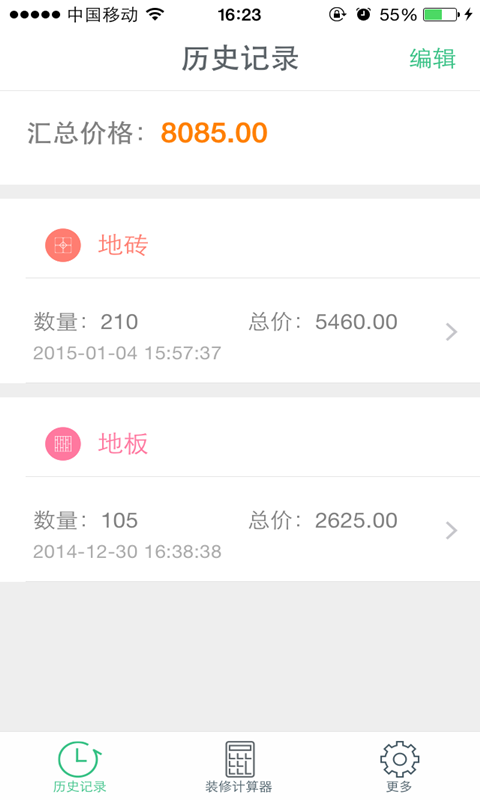
Task: Tap the 编辑 edit button
Action: click(x=433, y=58)
